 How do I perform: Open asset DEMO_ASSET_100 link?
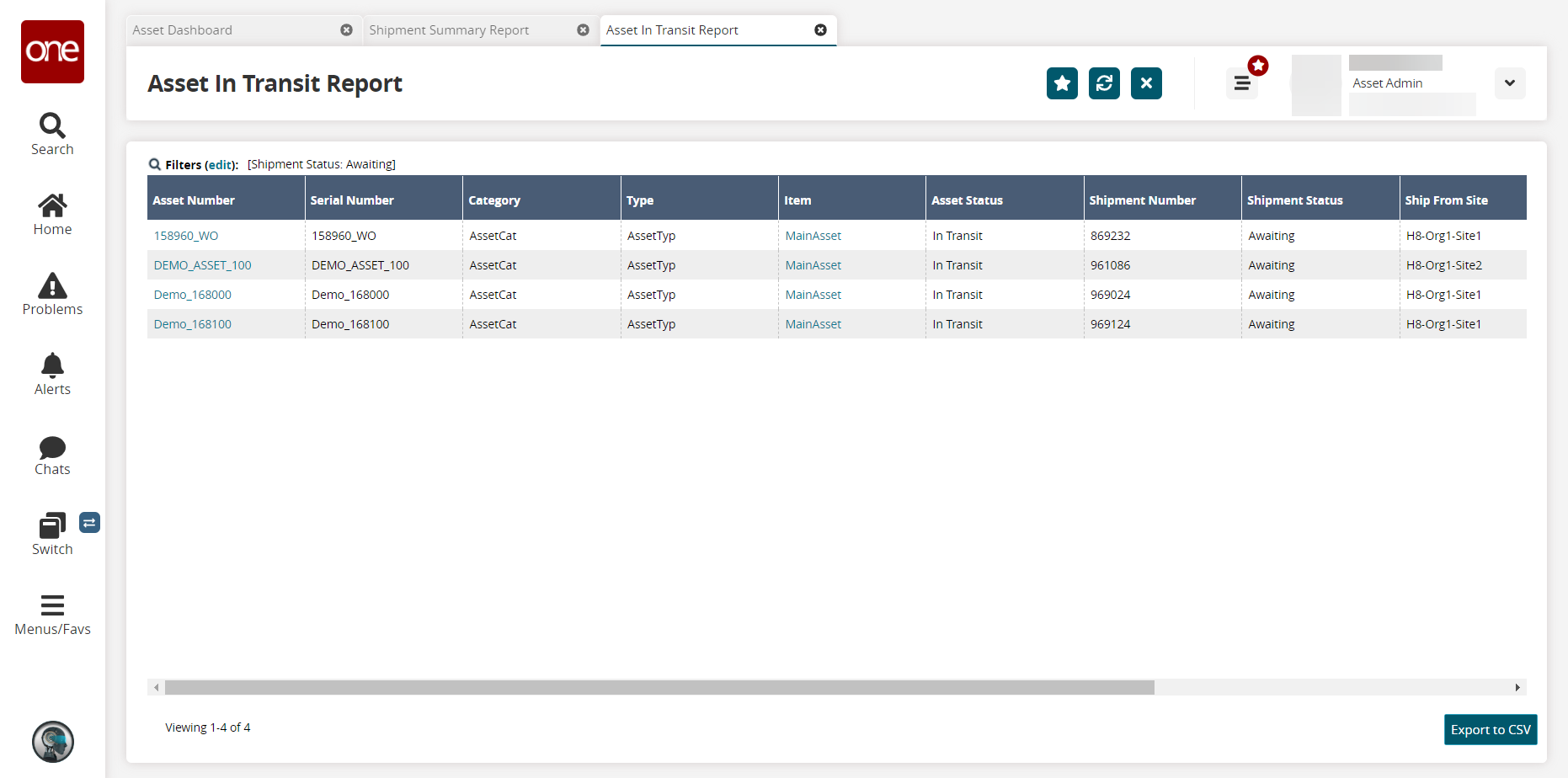pyautogui.click(x=202, y=265)
